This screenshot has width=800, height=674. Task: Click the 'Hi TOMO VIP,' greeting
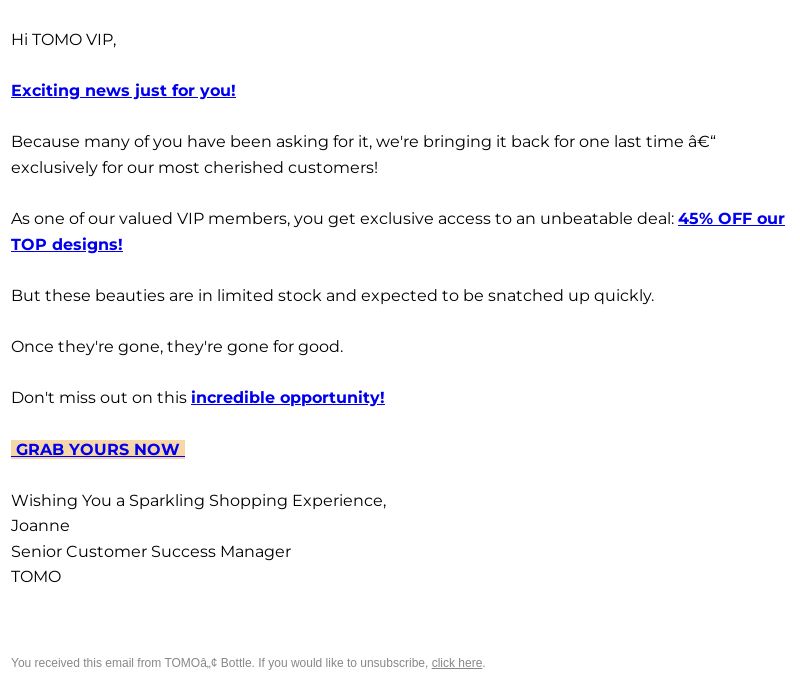pos(64,40)
